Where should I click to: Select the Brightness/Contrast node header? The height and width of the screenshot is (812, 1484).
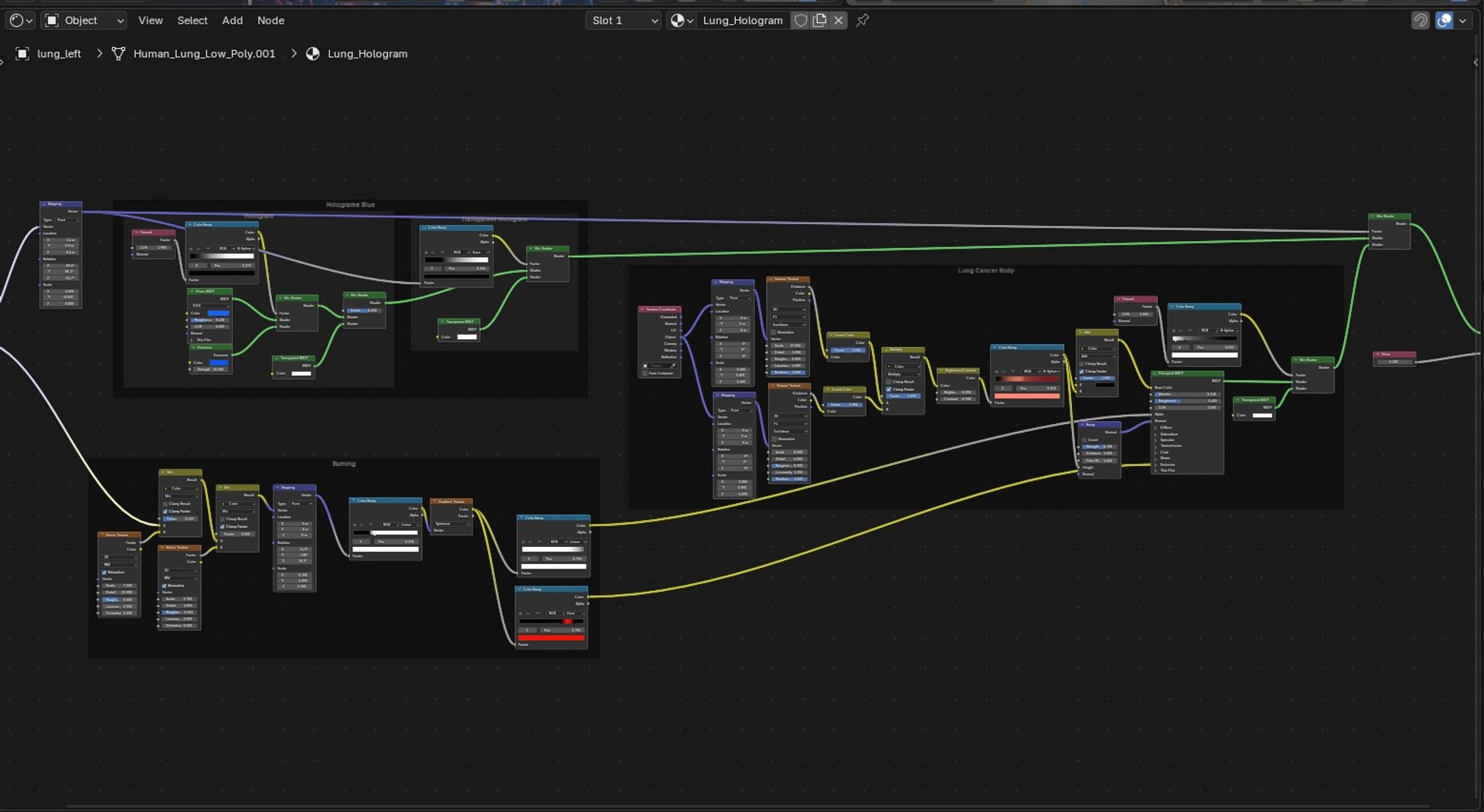pos(958,371)
